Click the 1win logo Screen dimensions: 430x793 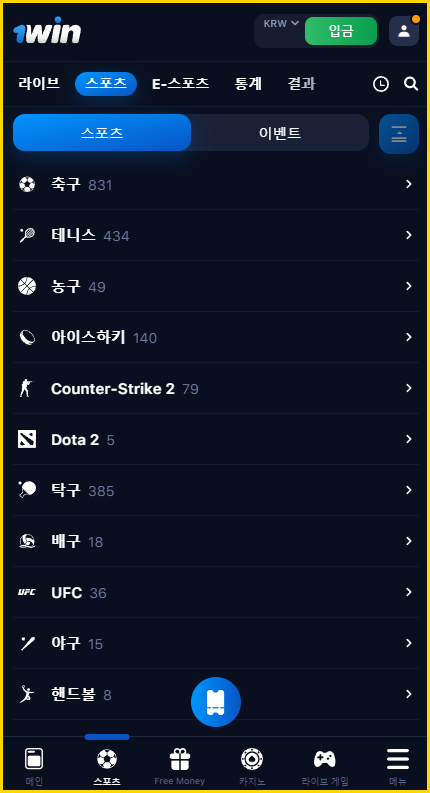pyautogui.click(x=47, y=31)
